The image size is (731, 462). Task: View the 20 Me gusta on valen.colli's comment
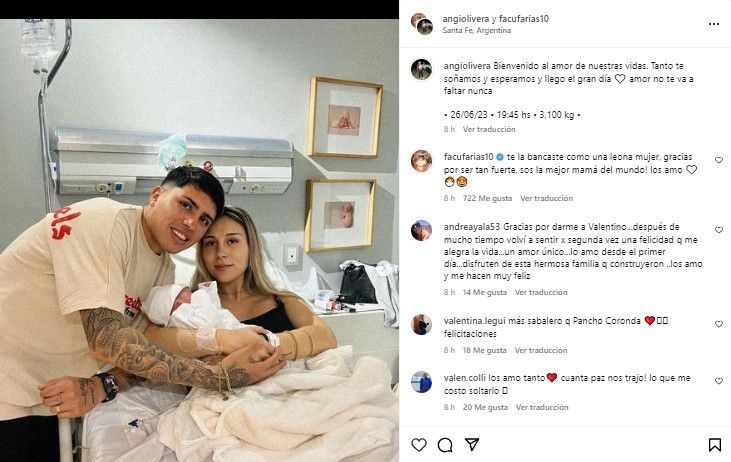485,407
